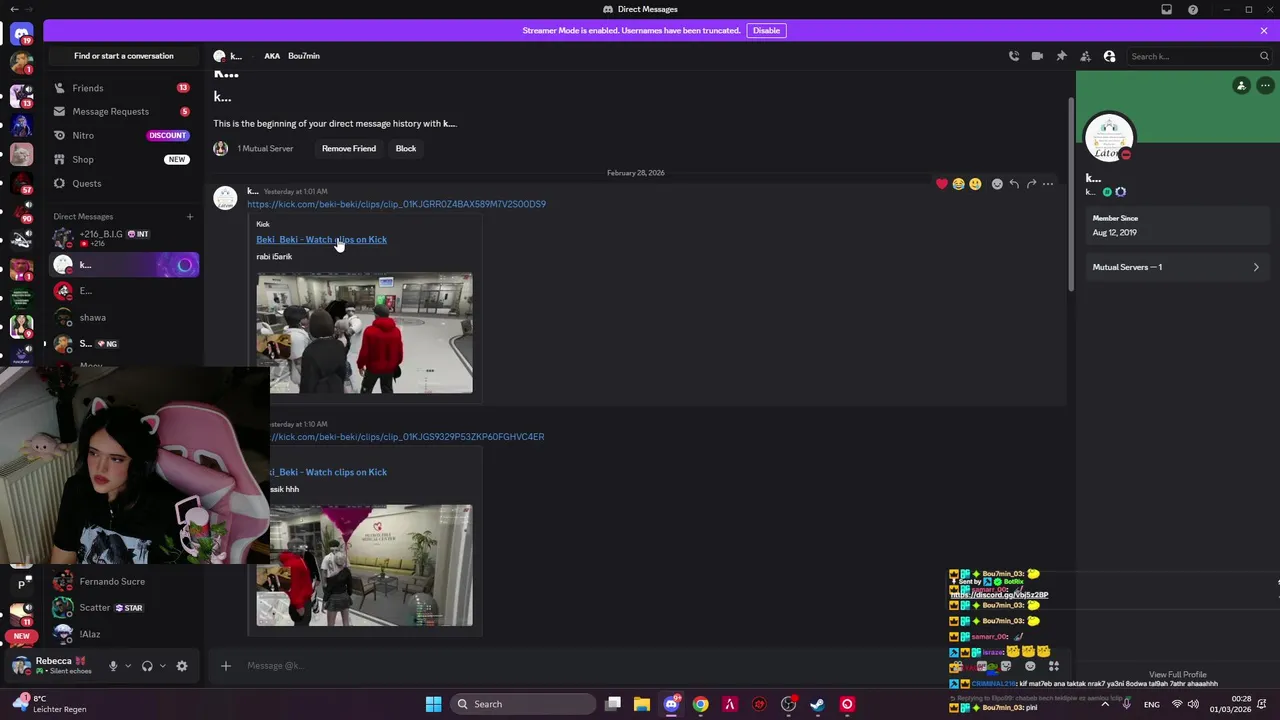
Task: Open Message Requests
Action: 123,111
